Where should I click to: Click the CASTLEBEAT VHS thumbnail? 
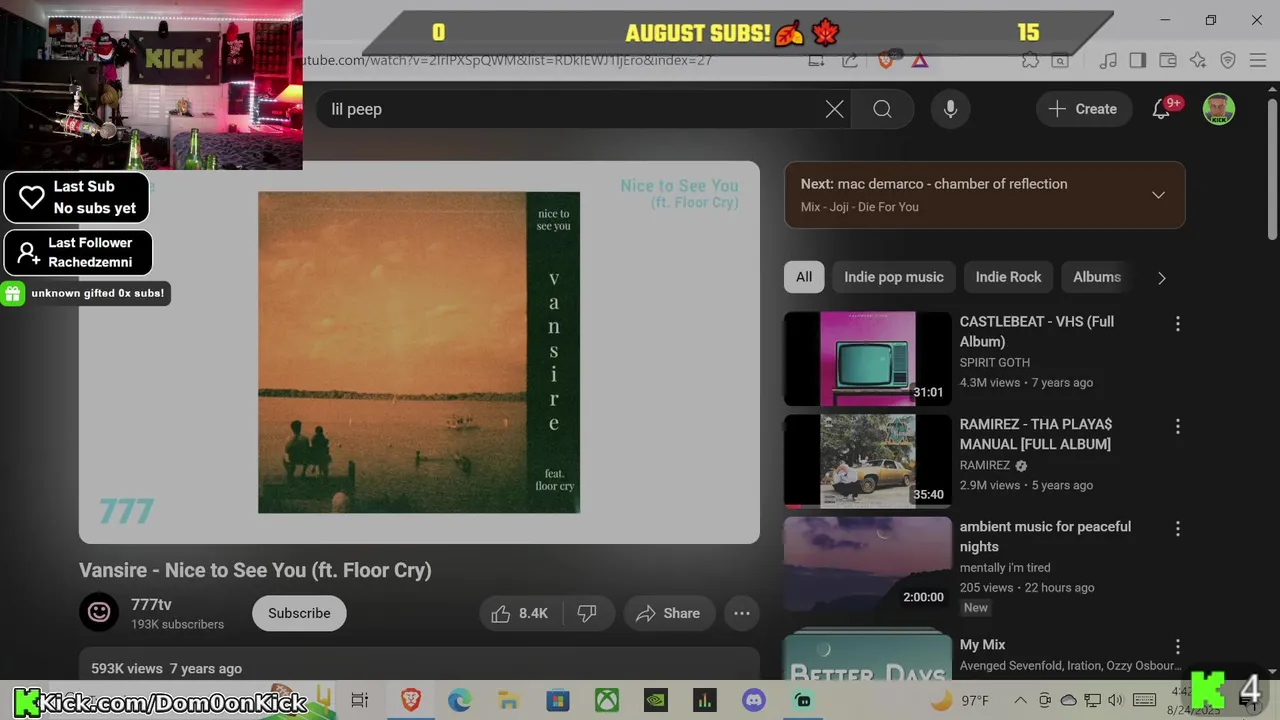(867, 358)
